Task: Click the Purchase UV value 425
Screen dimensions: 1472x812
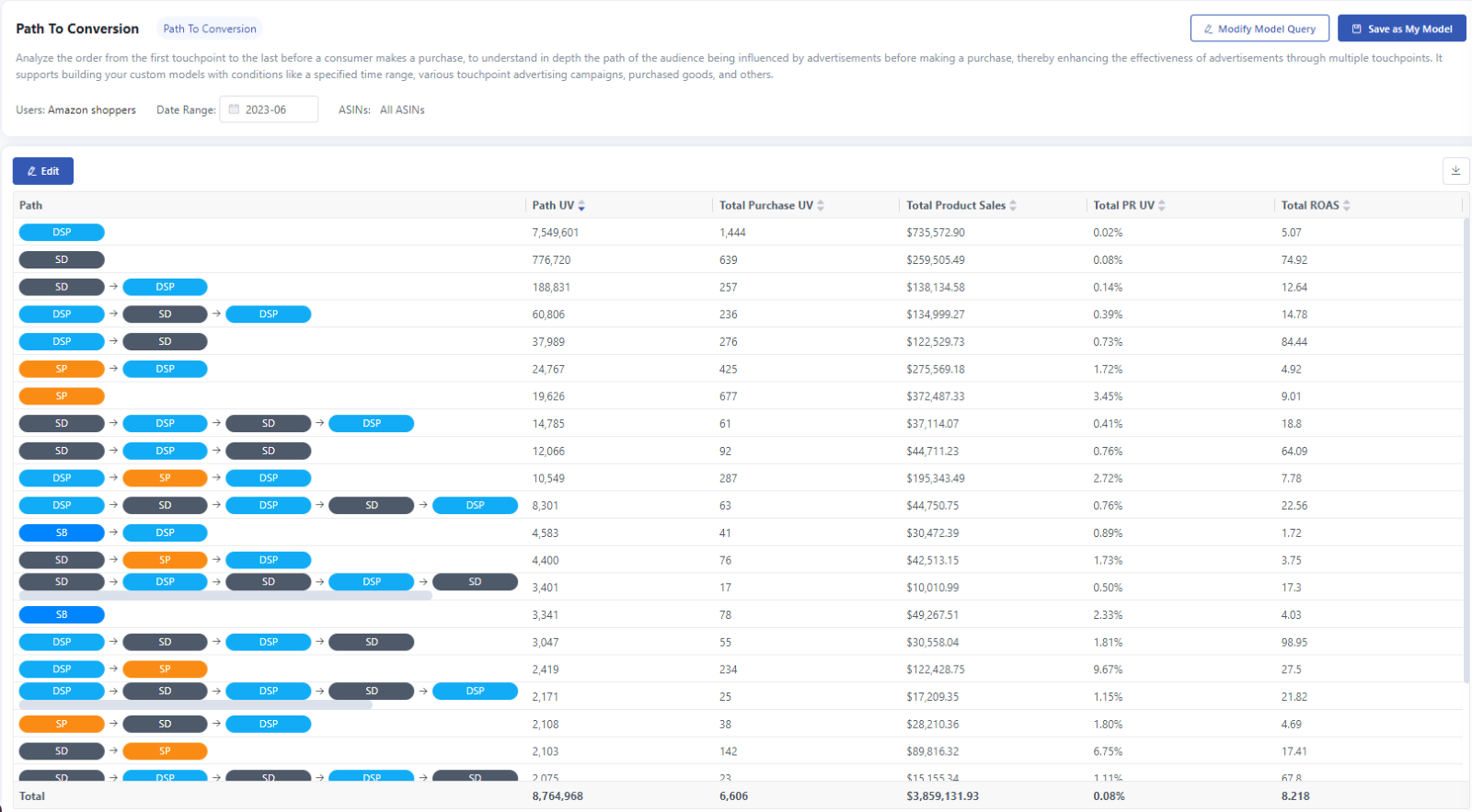Action: 729,369
